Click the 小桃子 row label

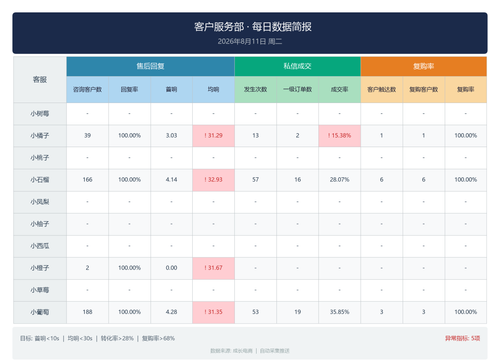40,158
